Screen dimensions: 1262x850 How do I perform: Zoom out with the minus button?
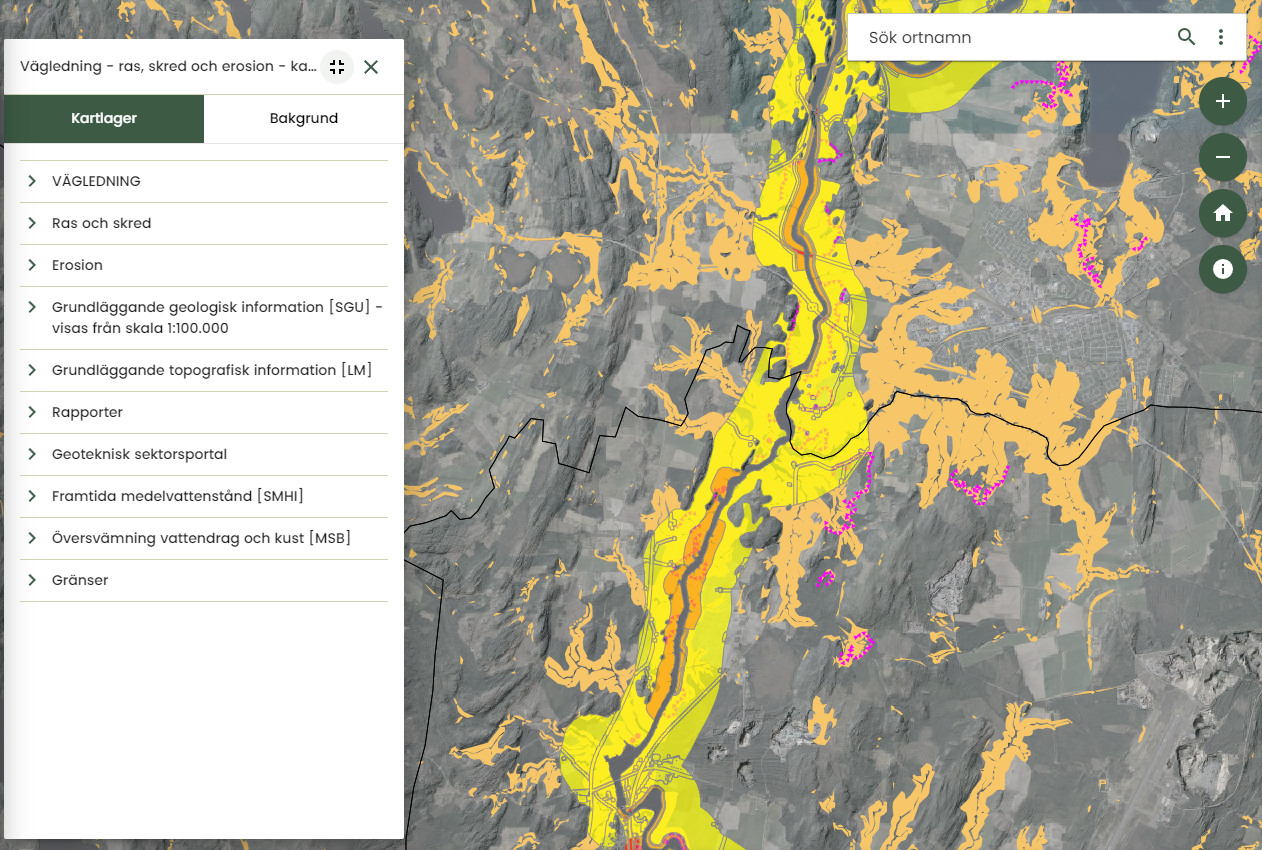click(1222, 157)
